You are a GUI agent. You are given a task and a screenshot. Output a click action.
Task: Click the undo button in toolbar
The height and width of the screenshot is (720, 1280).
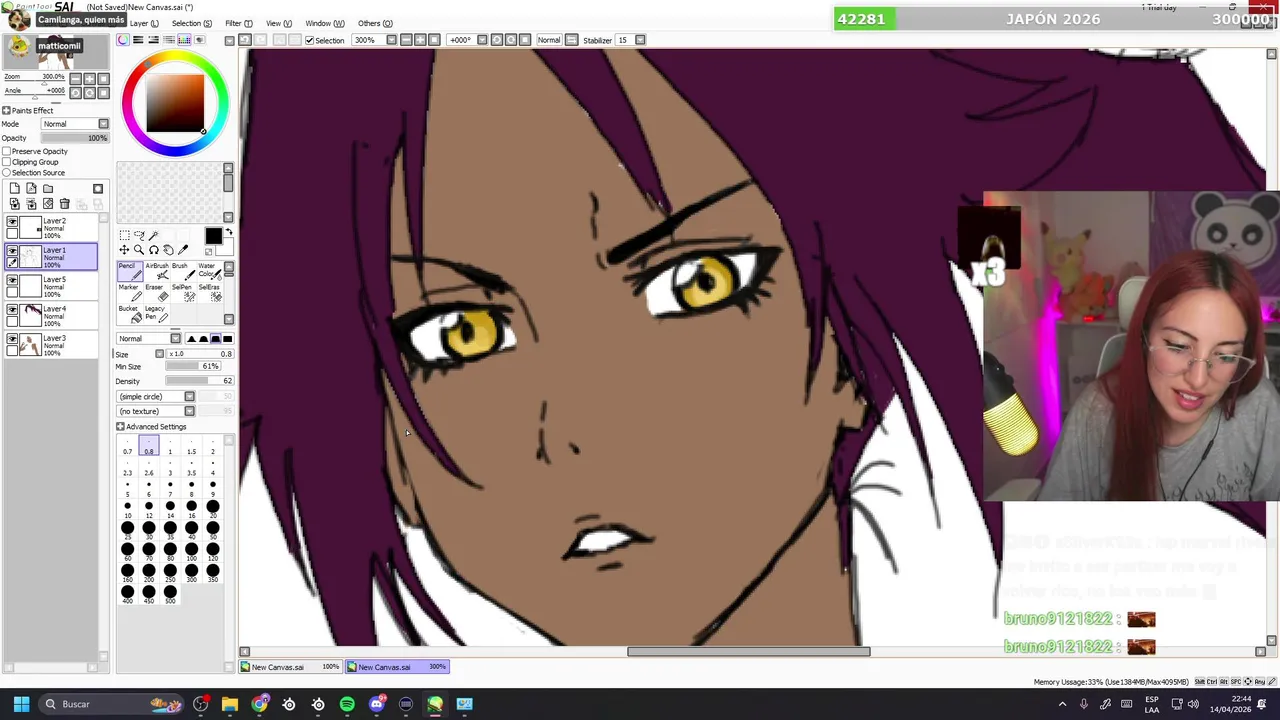point(245,40)
